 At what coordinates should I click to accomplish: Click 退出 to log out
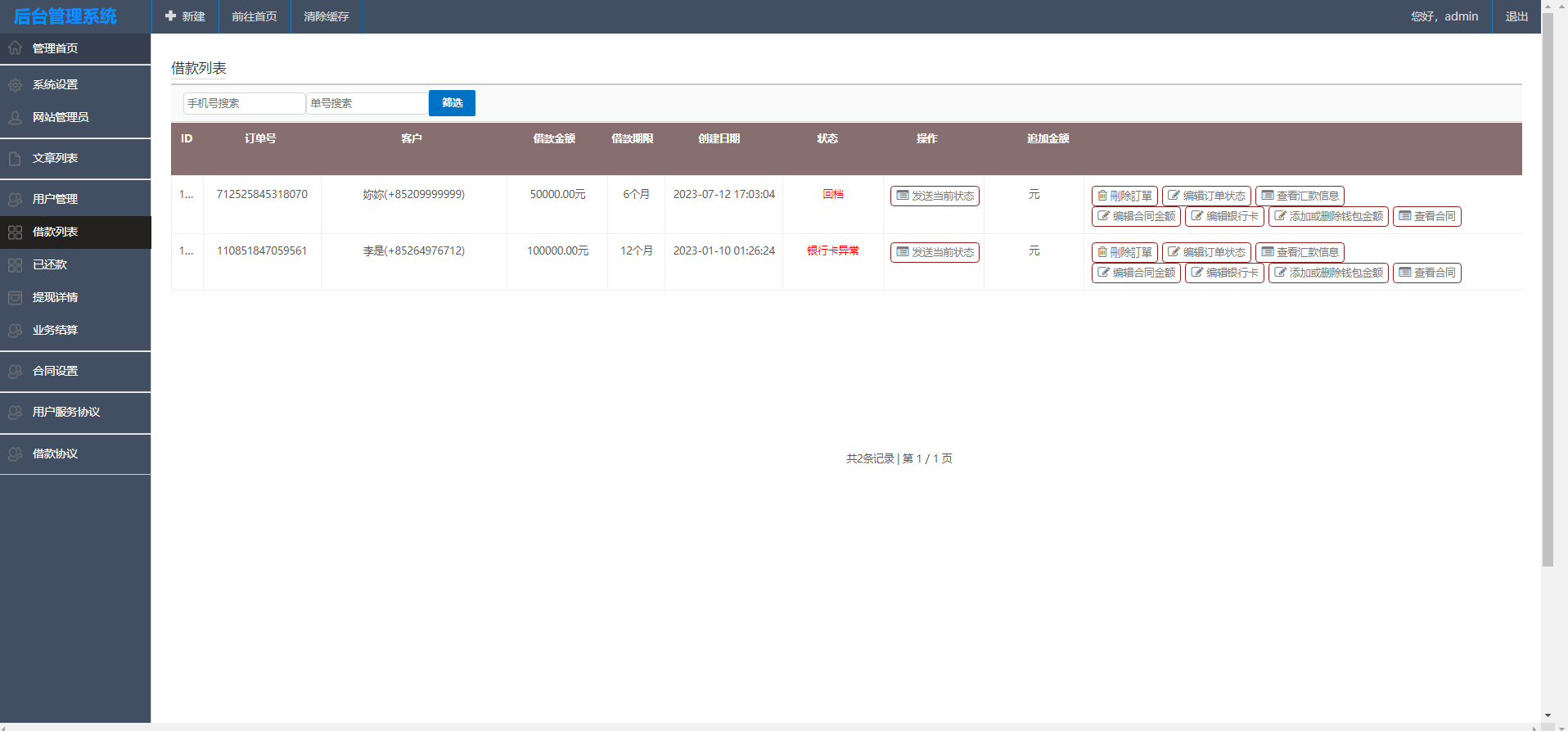click(x=1516, y=16)
